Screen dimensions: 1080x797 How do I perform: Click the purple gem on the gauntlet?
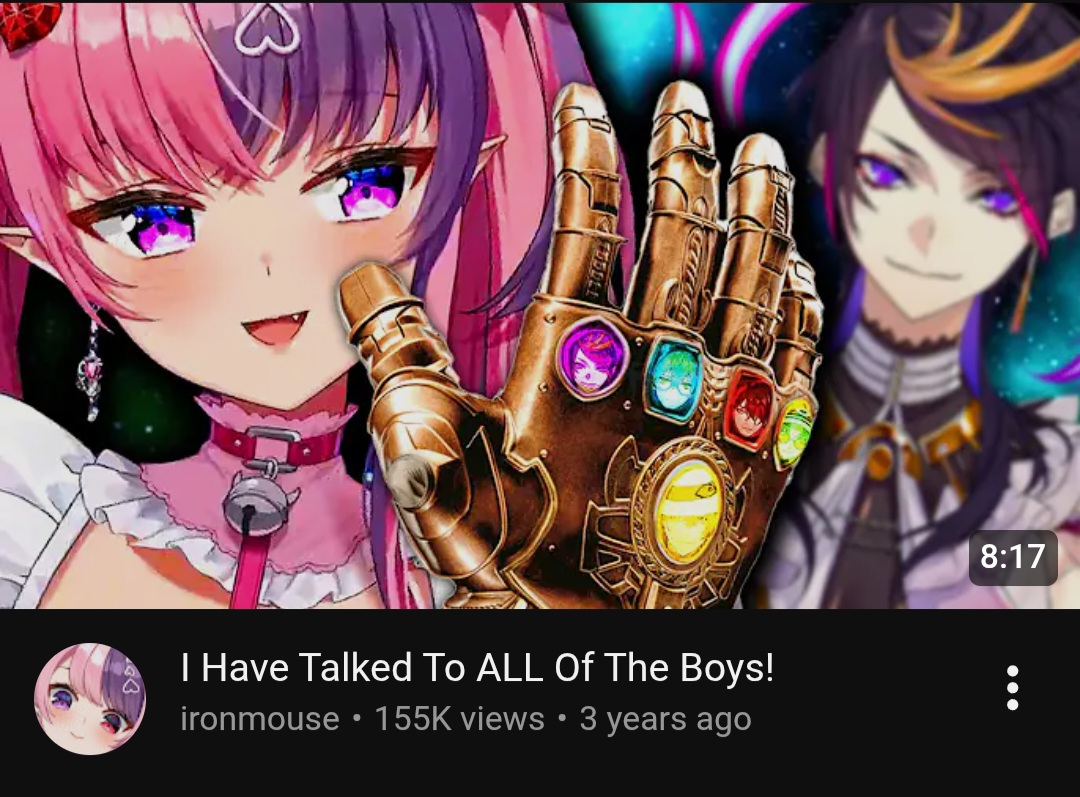592,358
